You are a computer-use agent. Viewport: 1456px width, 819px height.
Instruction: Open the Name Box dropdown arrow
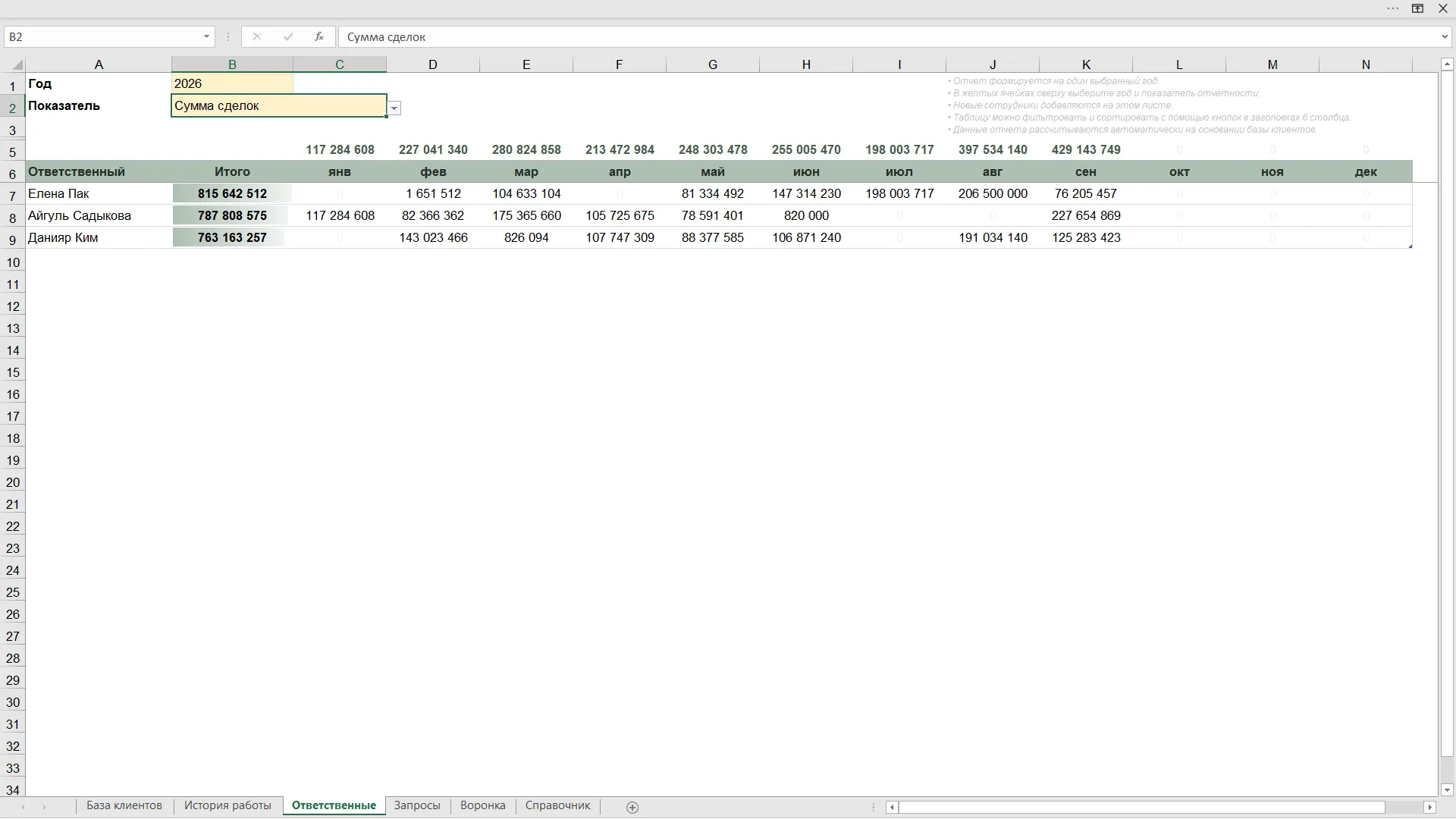206,36
